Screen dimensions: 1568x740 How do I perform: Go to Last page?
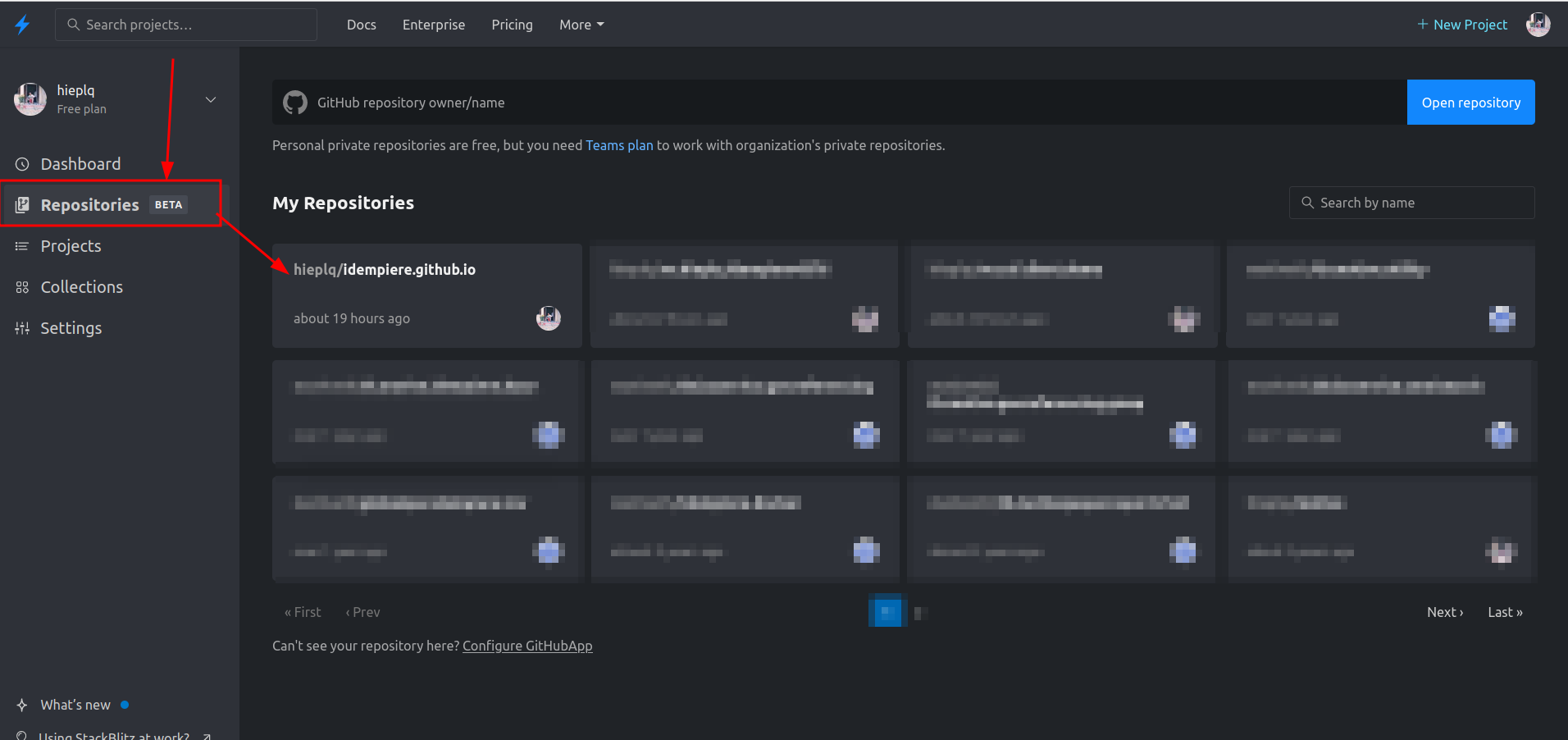1505,612
